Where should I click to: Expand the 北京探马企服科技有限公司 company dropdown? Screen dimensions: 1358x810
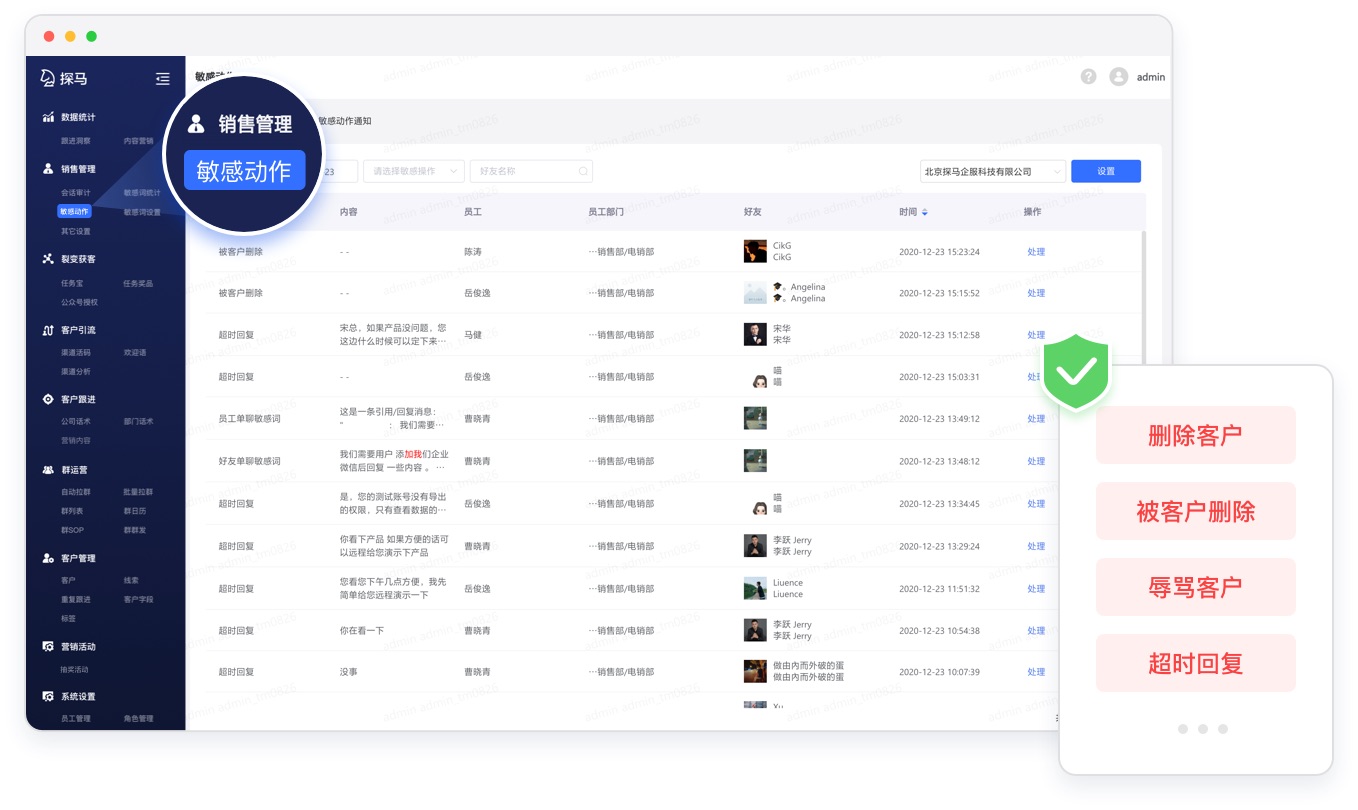tap(992, 171)
